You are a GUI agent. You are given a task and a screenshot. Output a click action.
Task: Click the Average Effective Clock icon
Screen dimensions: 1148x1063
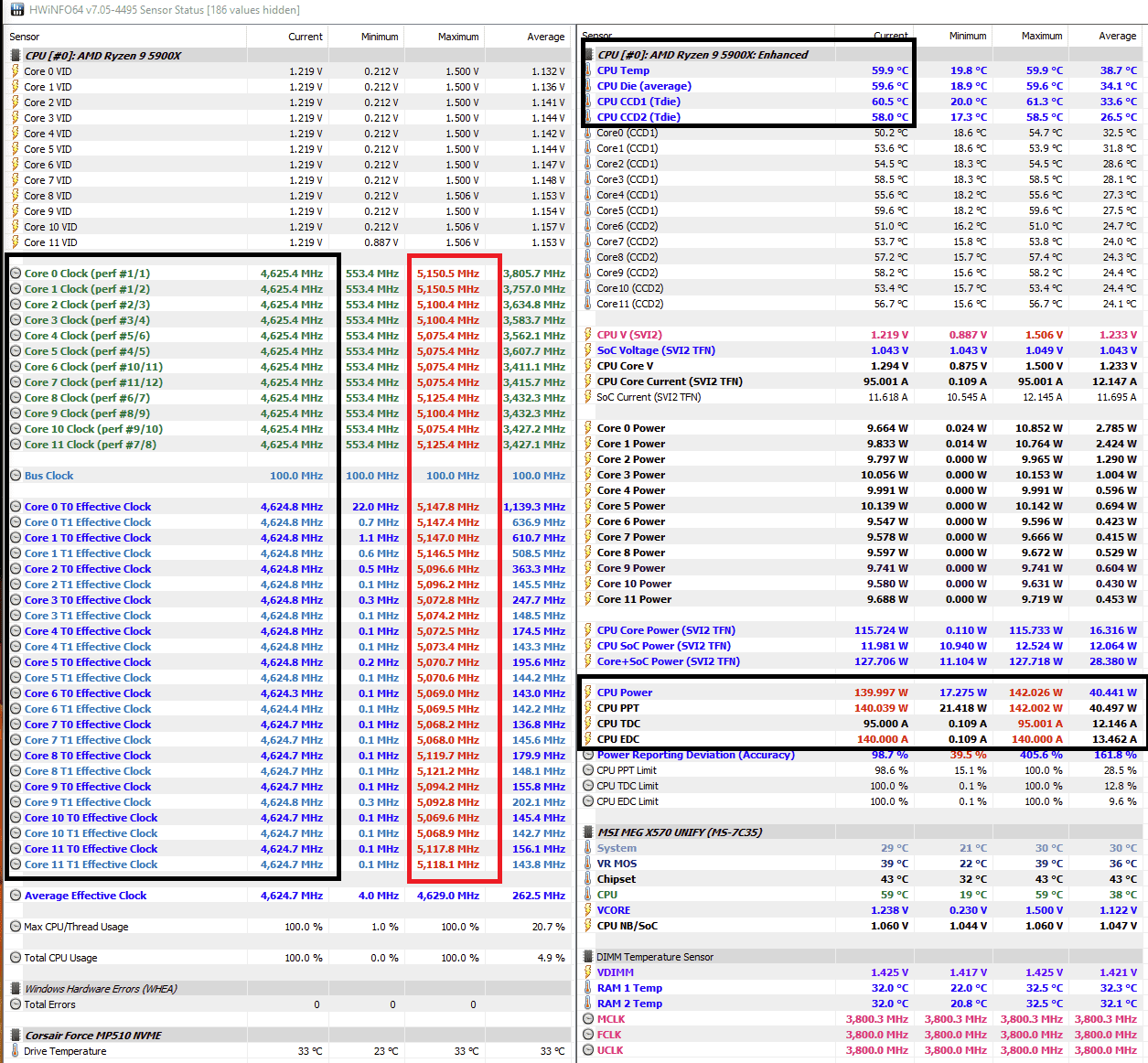point(16,896)
